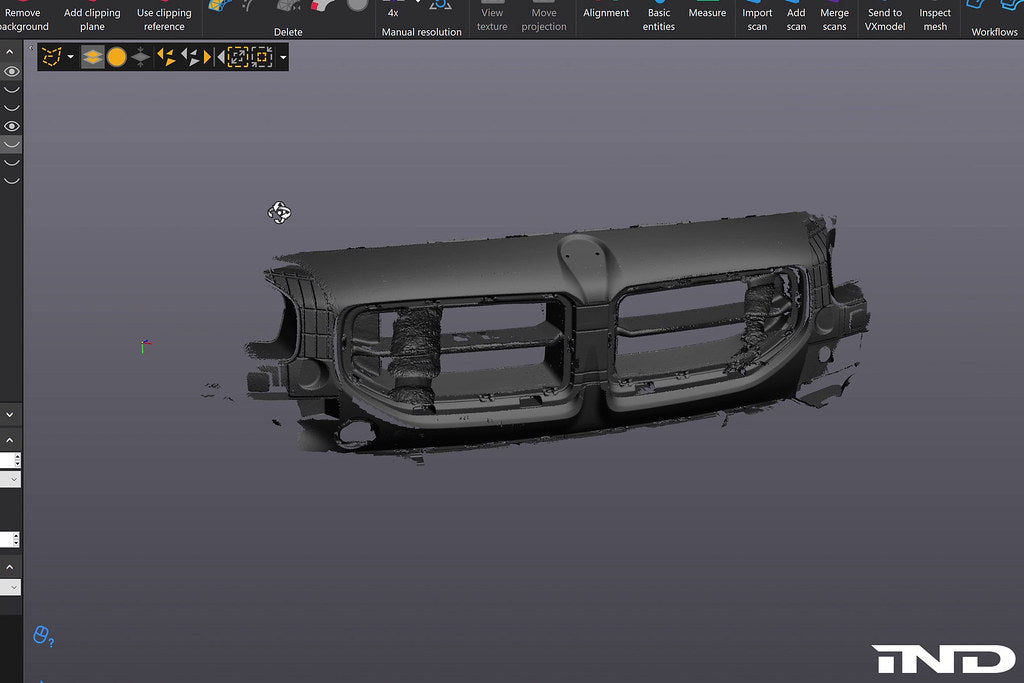
Task: Click the orange scattered-triangles selection icon
Action: [x=166, y=57]
